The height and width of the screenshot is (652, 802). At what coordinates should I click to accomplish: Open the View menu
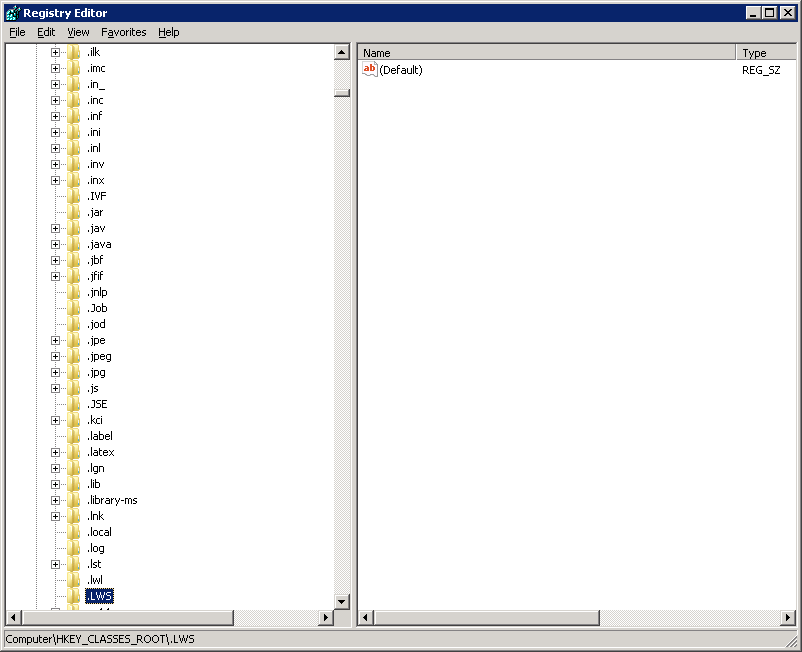pyautogui.click(x=78, y=32)
